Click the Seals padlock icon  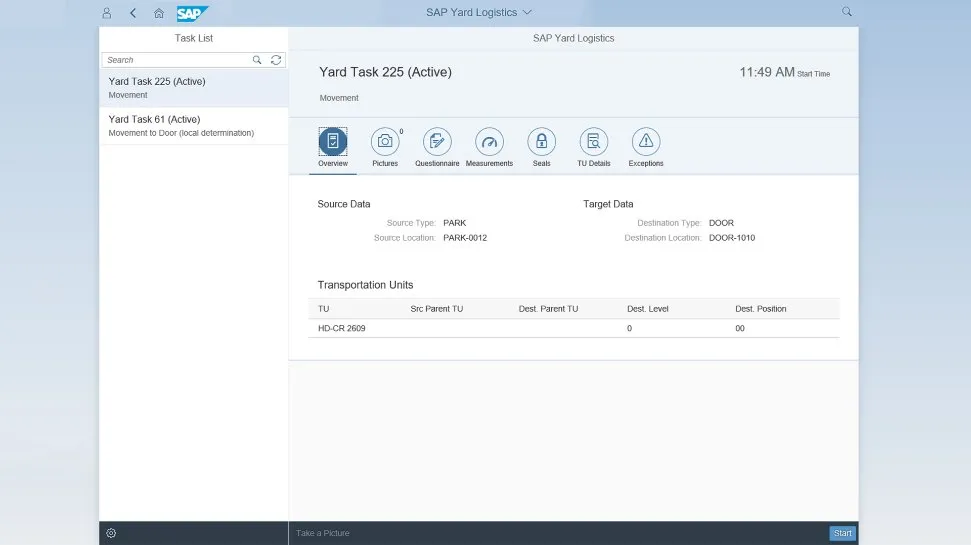point(541,142)
